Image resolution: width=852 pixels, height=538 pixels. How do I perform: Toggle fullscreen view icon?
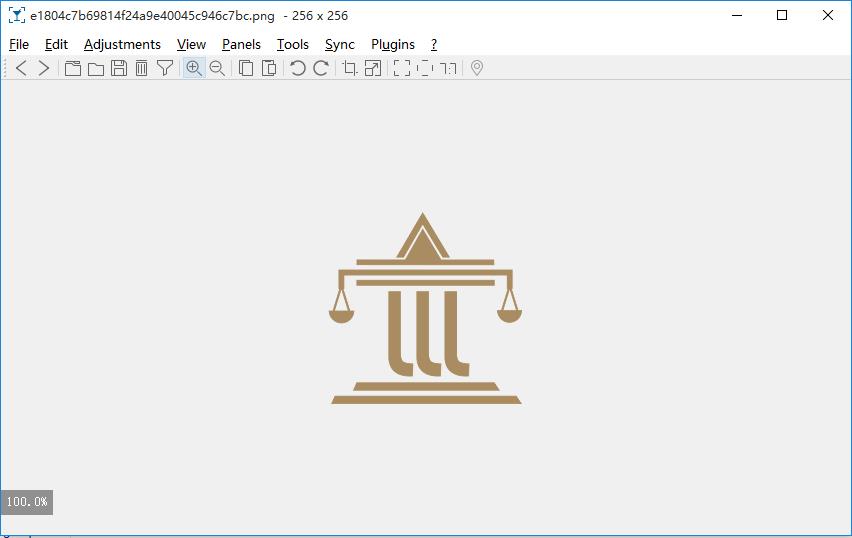402,68
